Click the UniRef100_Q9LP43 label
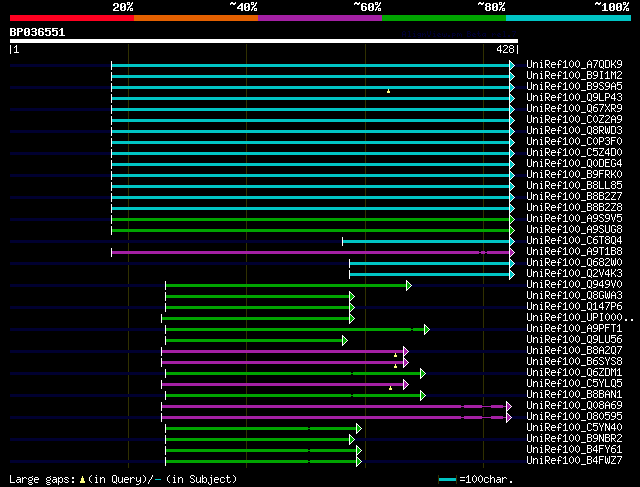The width and height of the screenshot is (640, 487). (574, 98)
